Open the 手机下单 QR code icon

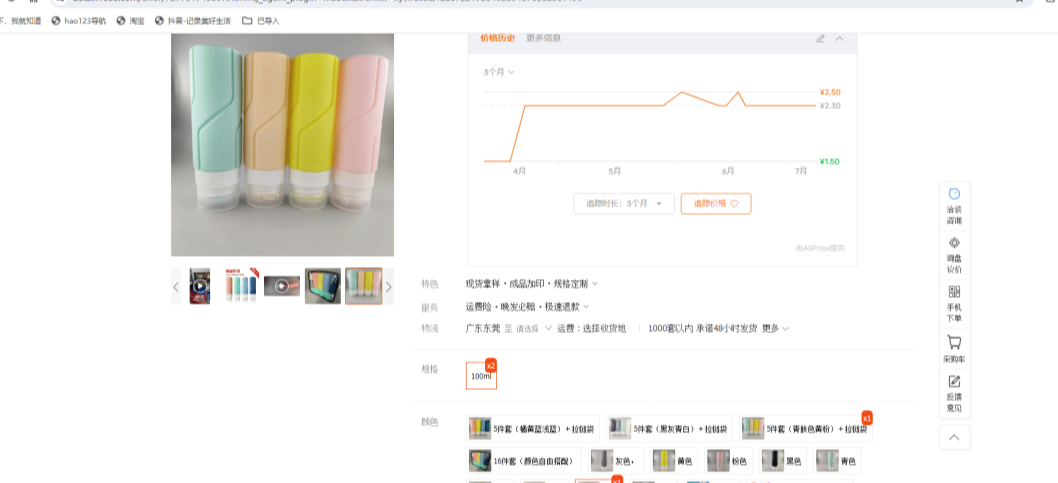pos(954,304)
